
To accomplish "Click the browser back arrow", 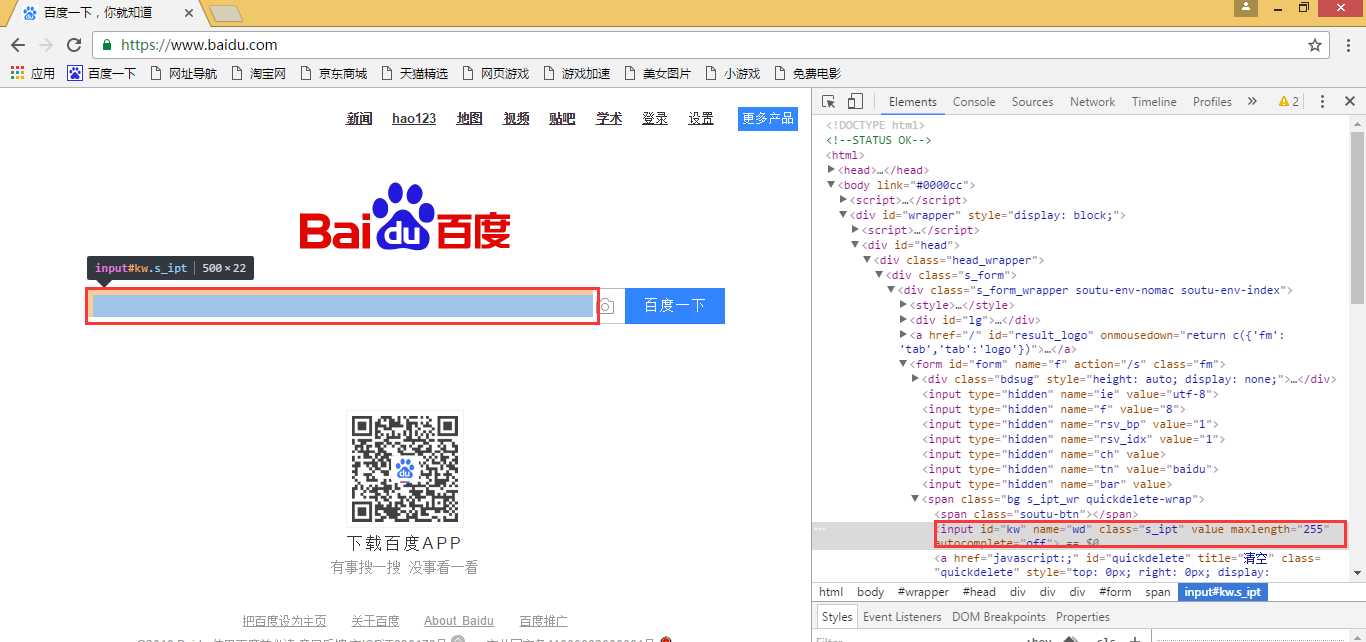I will pyautogui.click(x=17, y=45).
